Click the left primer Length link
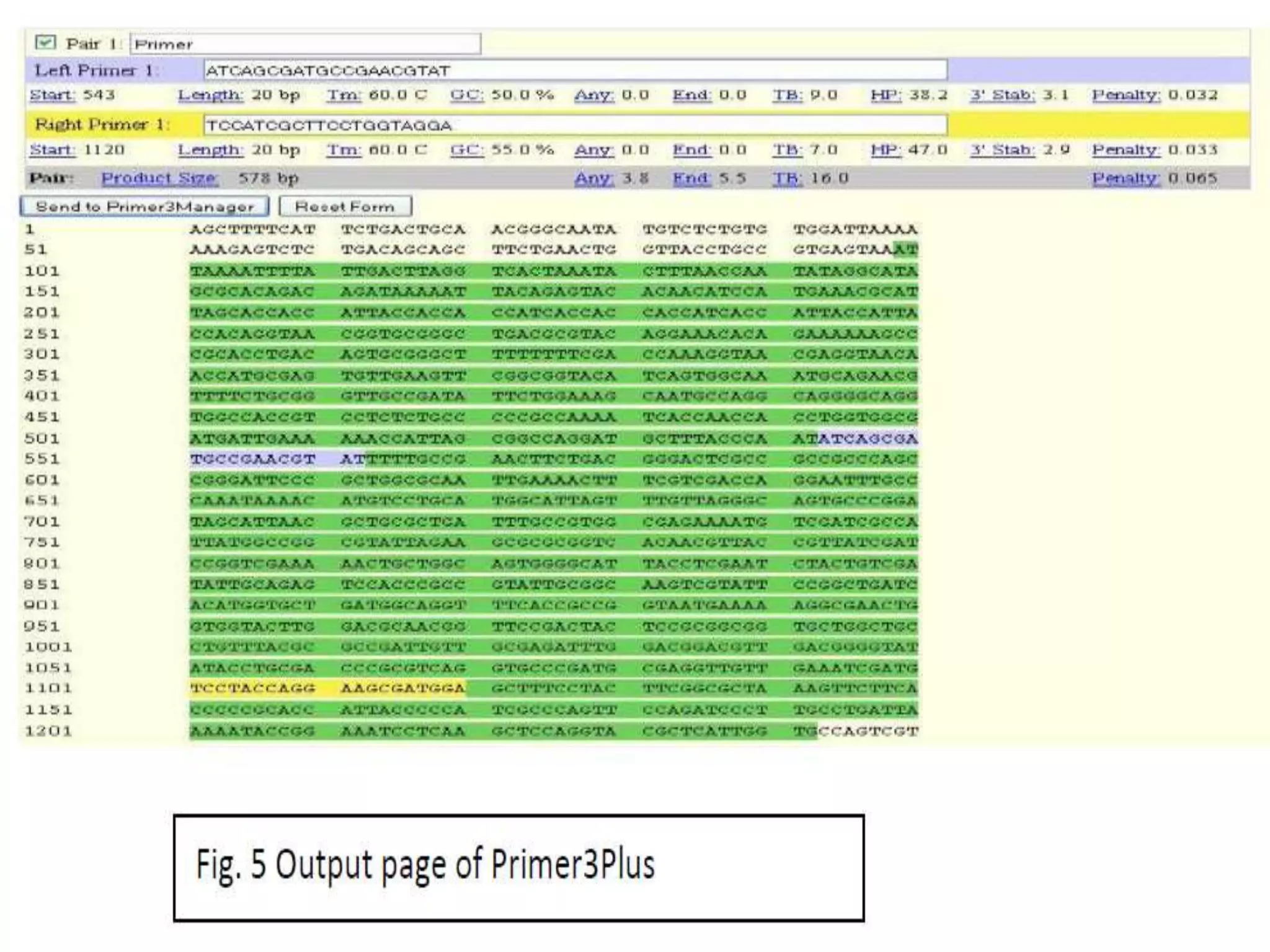 click(x=210, y=95)
